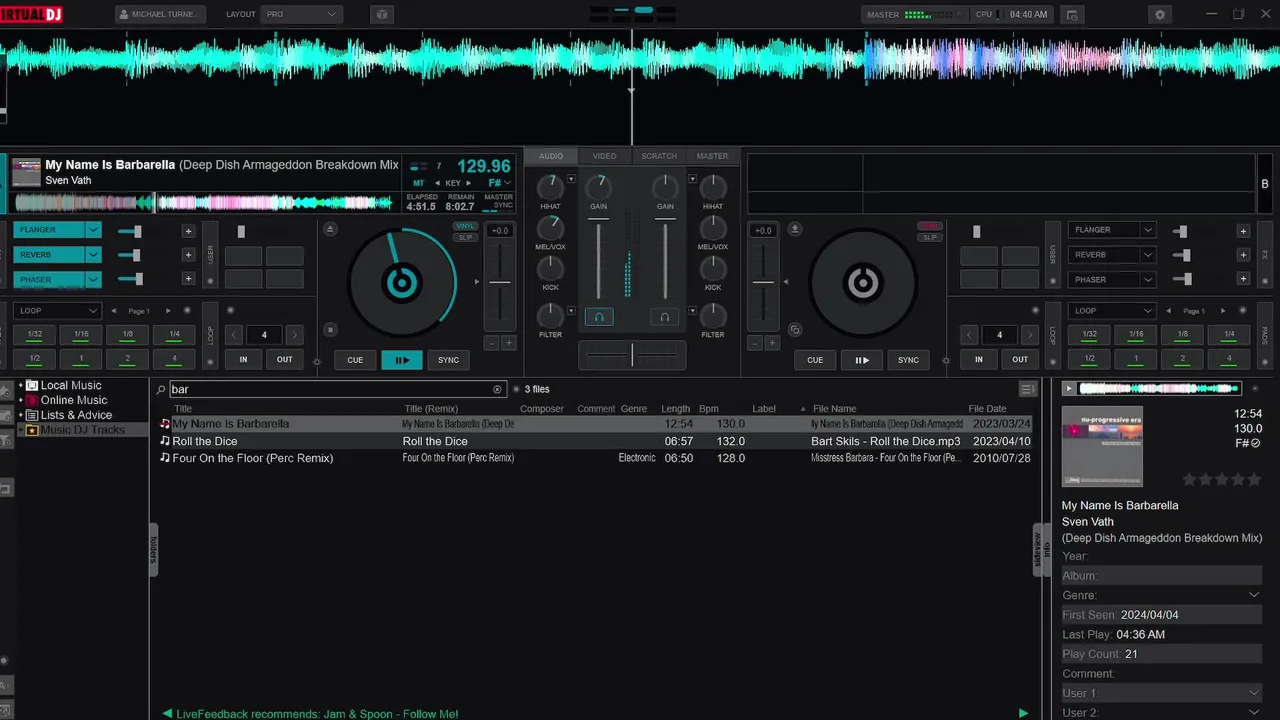Toggle left channel headphone cue

click(599, 317)
